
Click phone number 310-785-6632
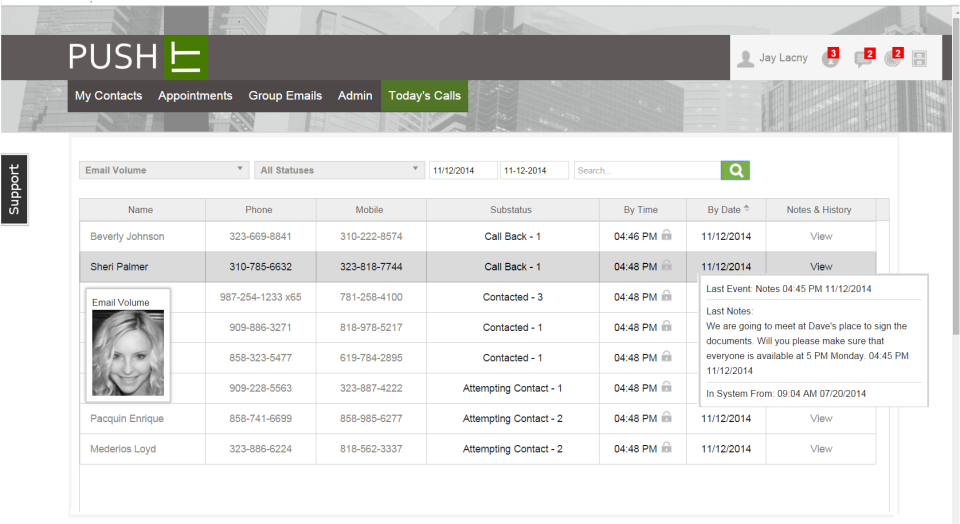[x=260, y=267]
